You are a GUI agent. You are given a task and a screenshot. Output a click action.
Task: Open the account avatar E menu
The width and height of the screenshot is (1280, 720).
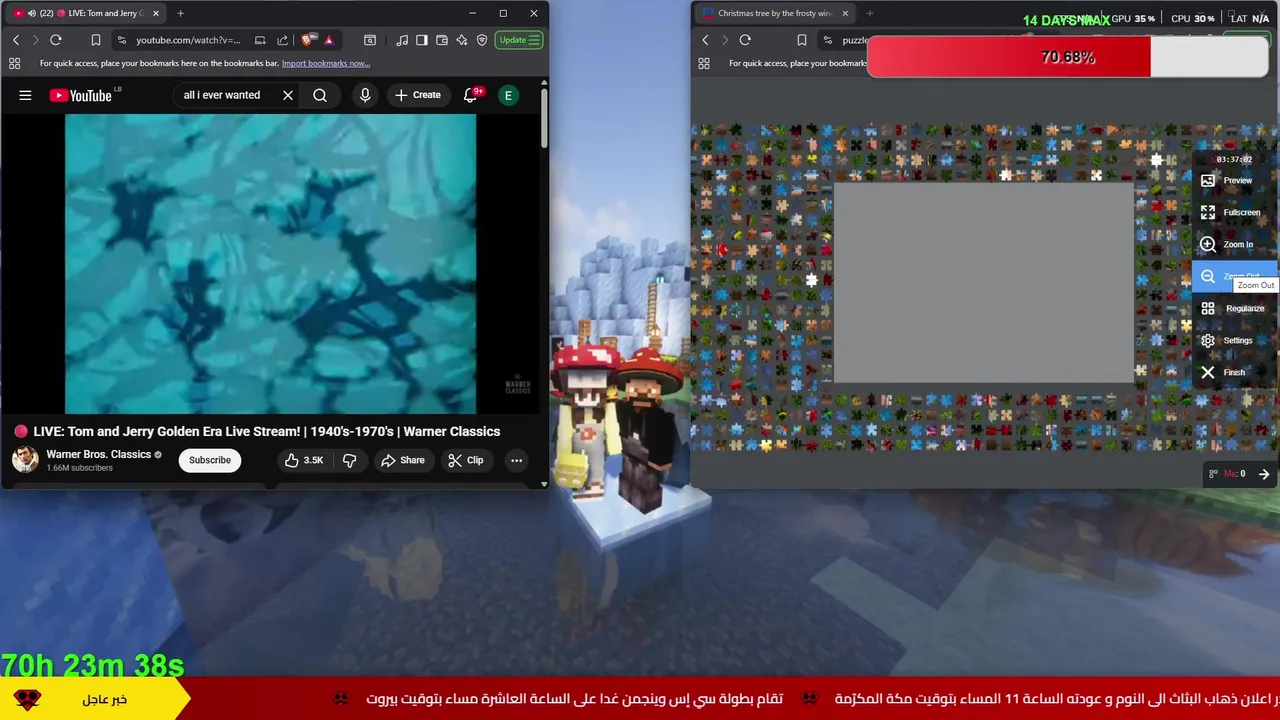pyautogui.click(x=508, y=95)
